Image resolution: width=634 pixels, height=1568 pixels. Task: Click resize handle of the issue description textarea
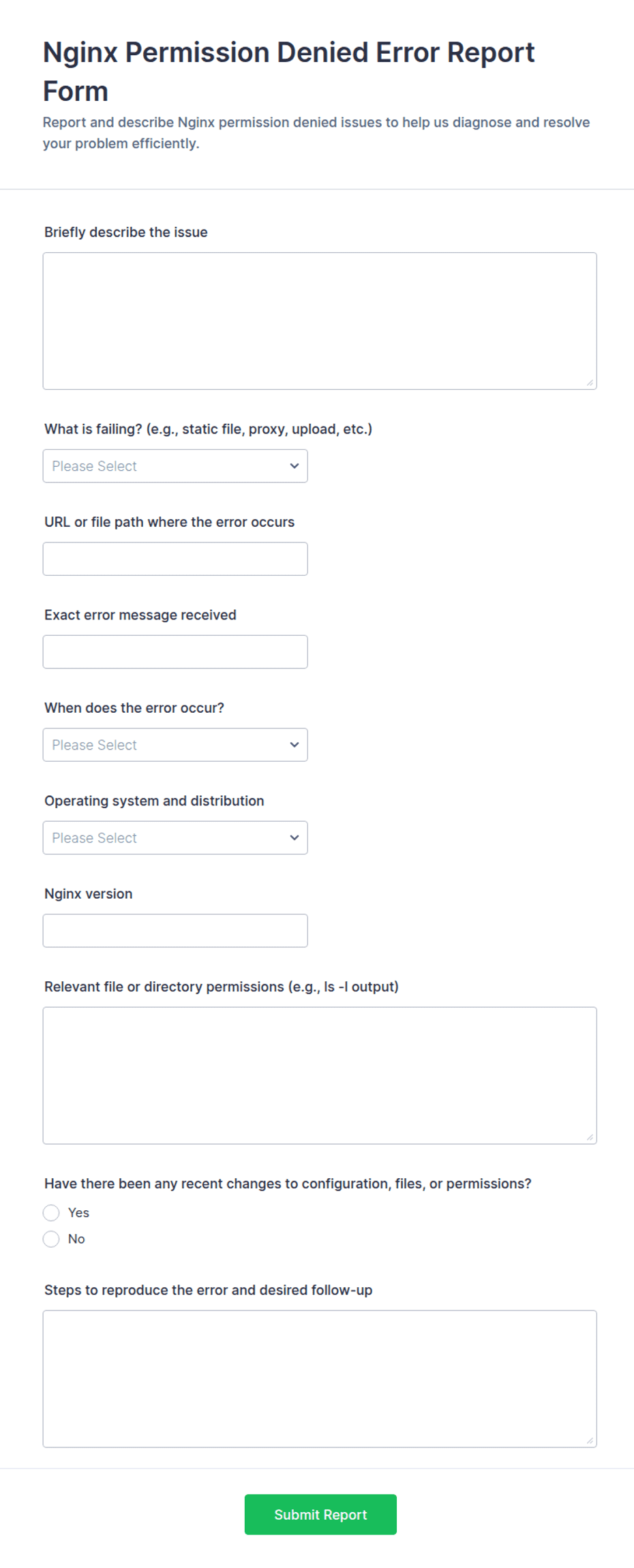point(590,382)
